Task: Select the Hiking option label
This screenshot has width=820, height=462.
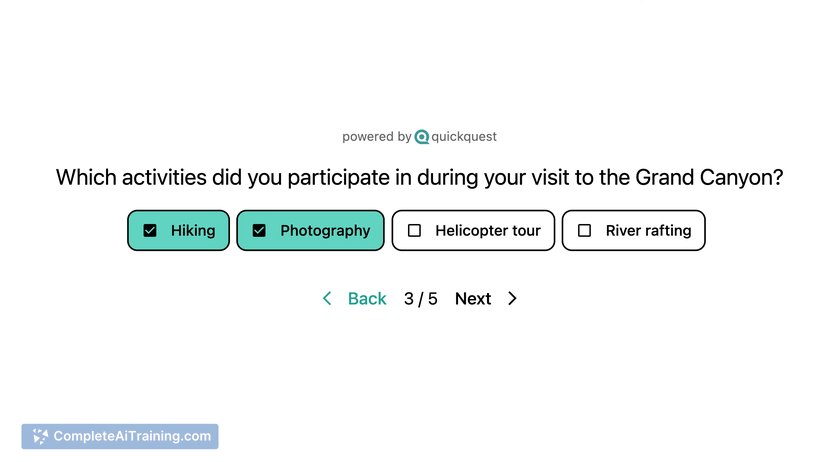Action: click(193, 231)
